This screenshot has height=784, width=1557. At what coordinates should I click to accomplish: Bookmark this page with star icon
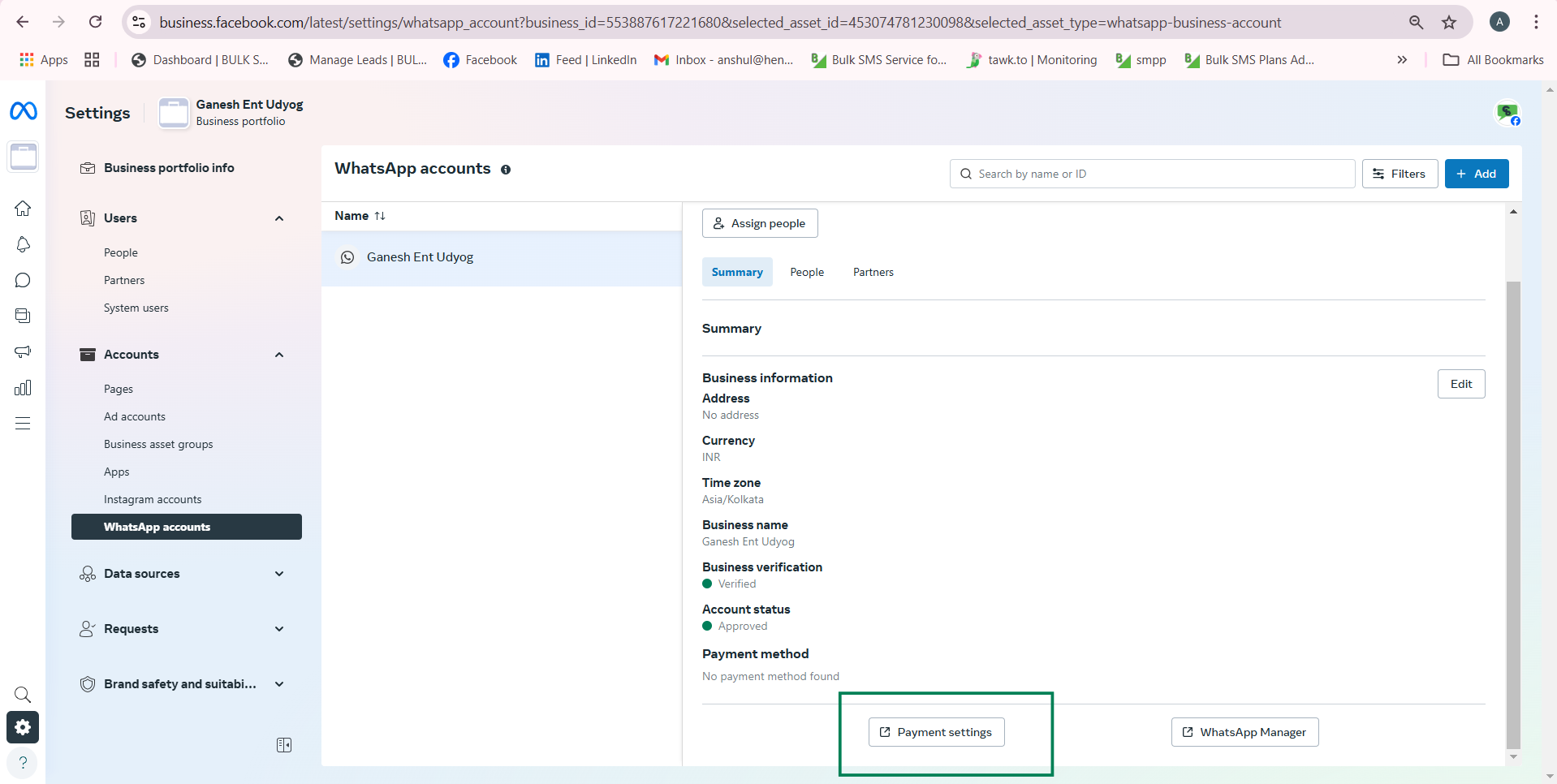click(x=1449, y=22)
